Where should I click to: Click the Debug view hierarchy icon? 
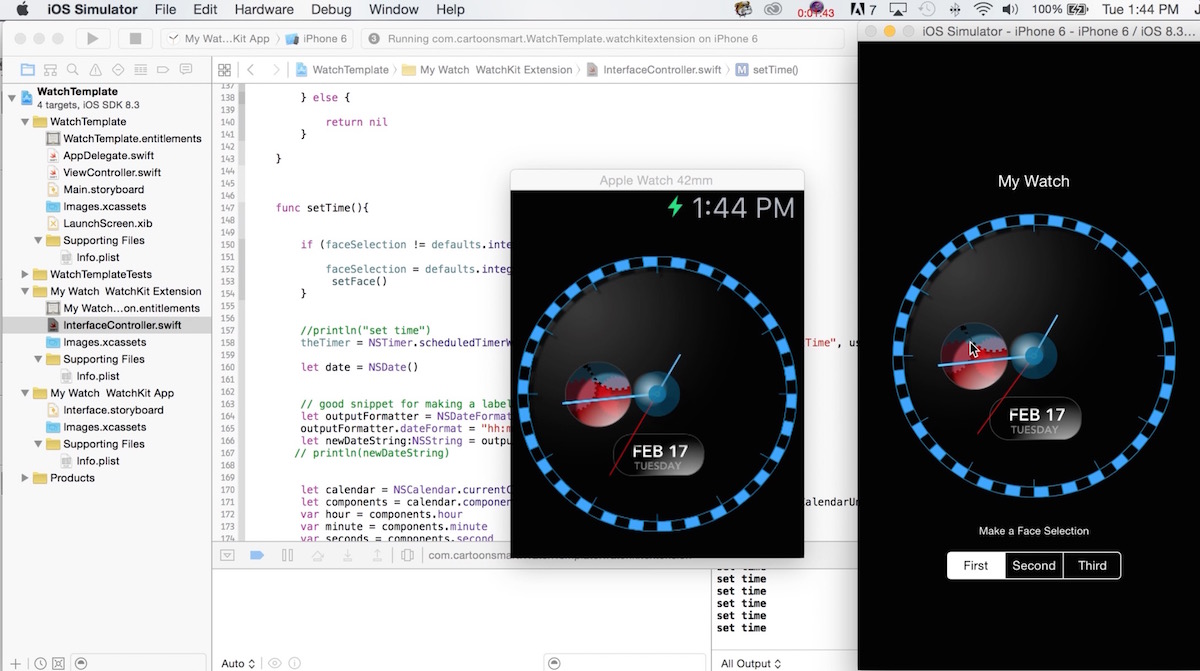click(407, 555)
